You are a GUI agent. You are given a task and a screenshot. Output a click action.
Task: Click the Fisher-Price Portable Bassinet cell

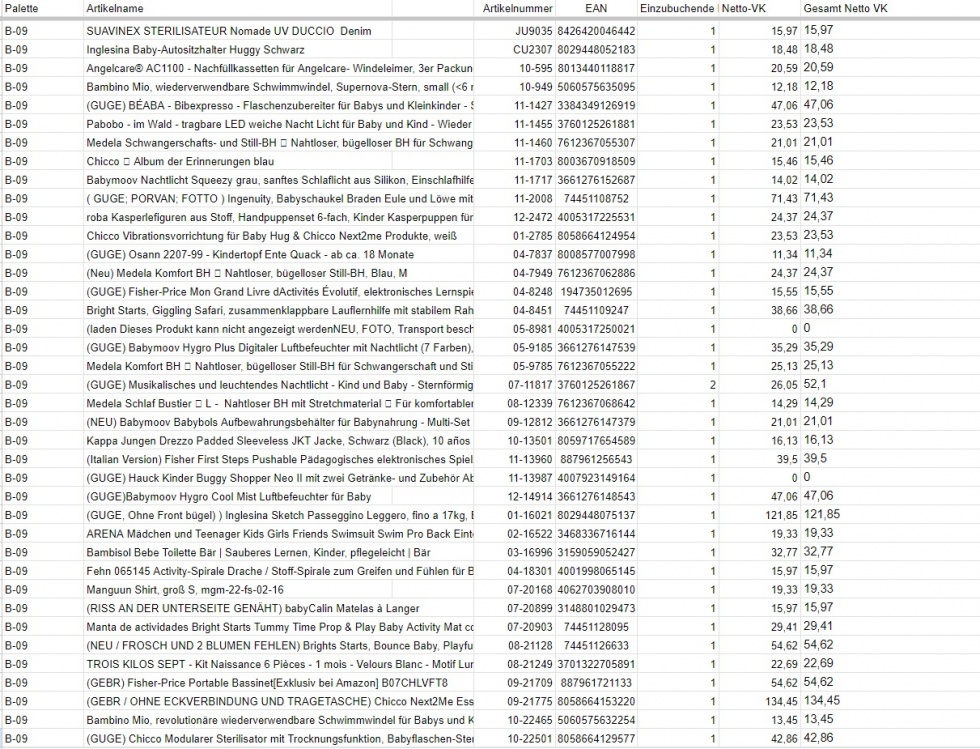pos(267,683)
